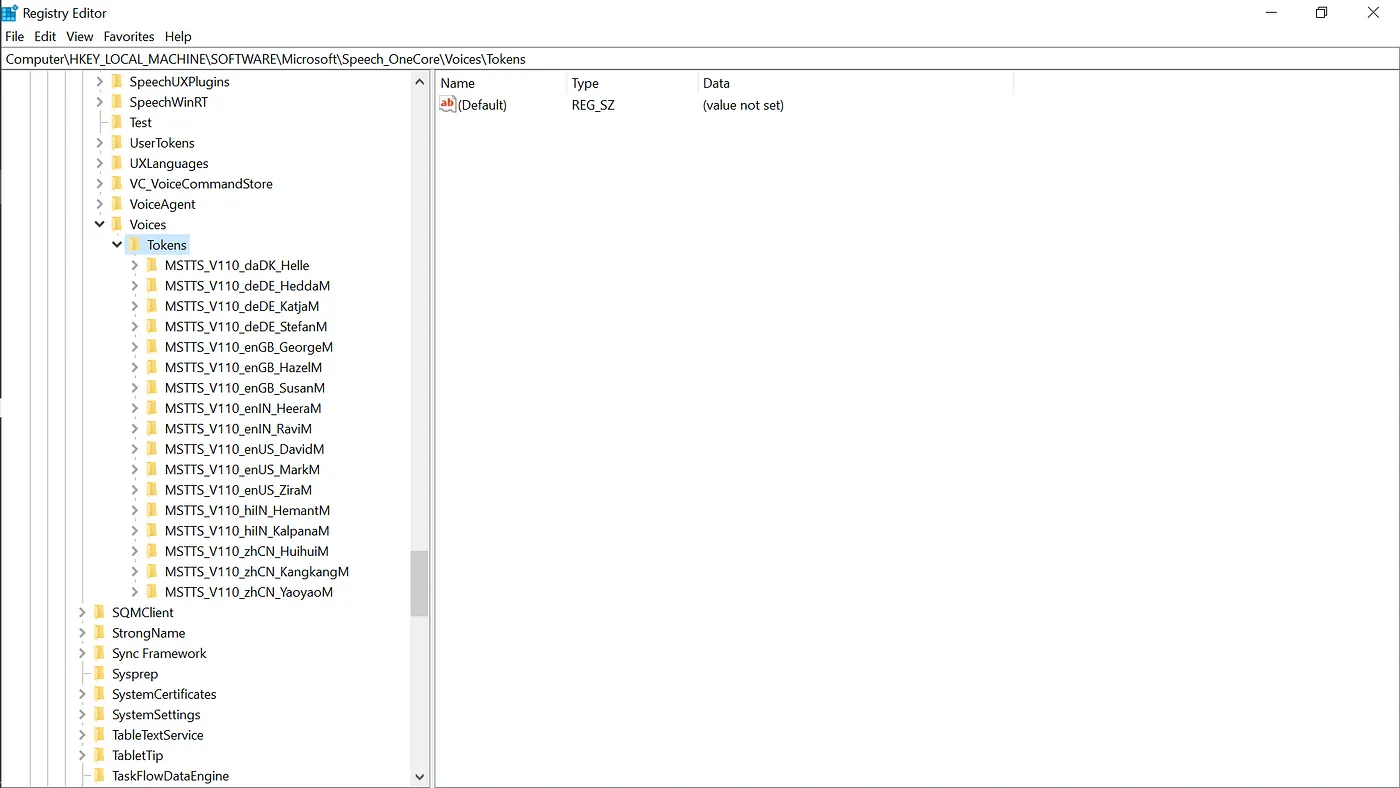Collapse the Tokens key chevron
This screenshot has width=1400, height=788.
pos(117,245)
